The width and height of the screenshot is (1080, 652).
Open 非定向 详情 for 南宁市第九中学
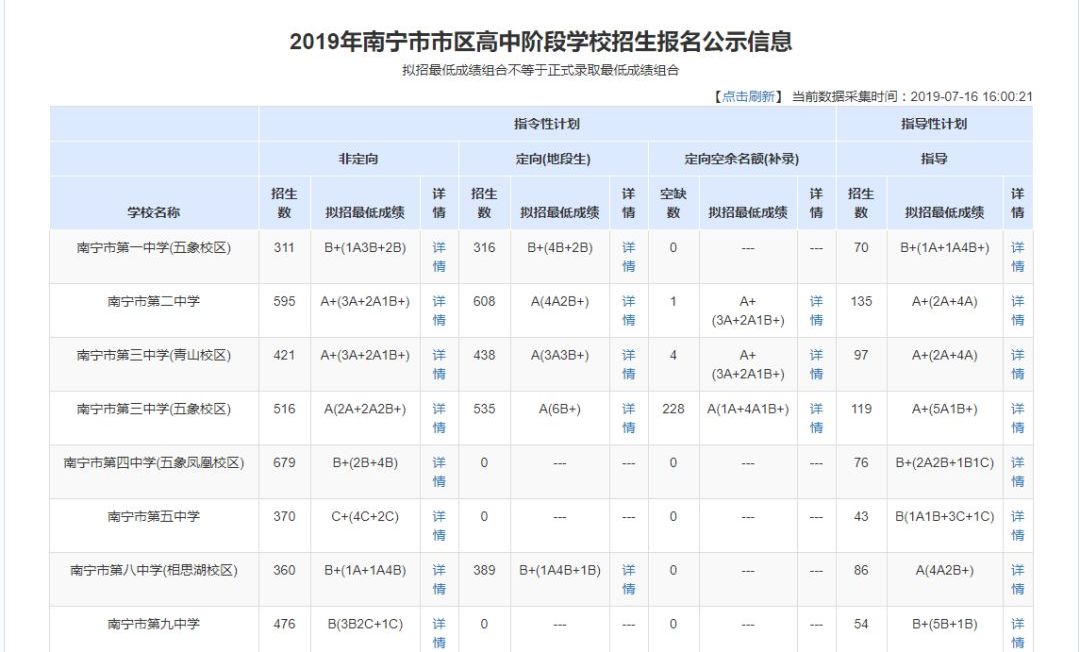[x=439, y=633]
